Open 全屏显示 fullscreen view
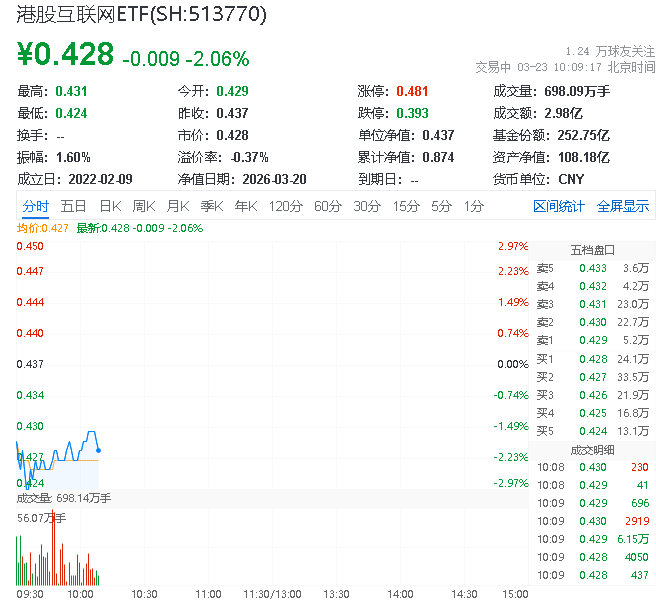Viewport: 656px width, 613px height. (x=623, y=206)
